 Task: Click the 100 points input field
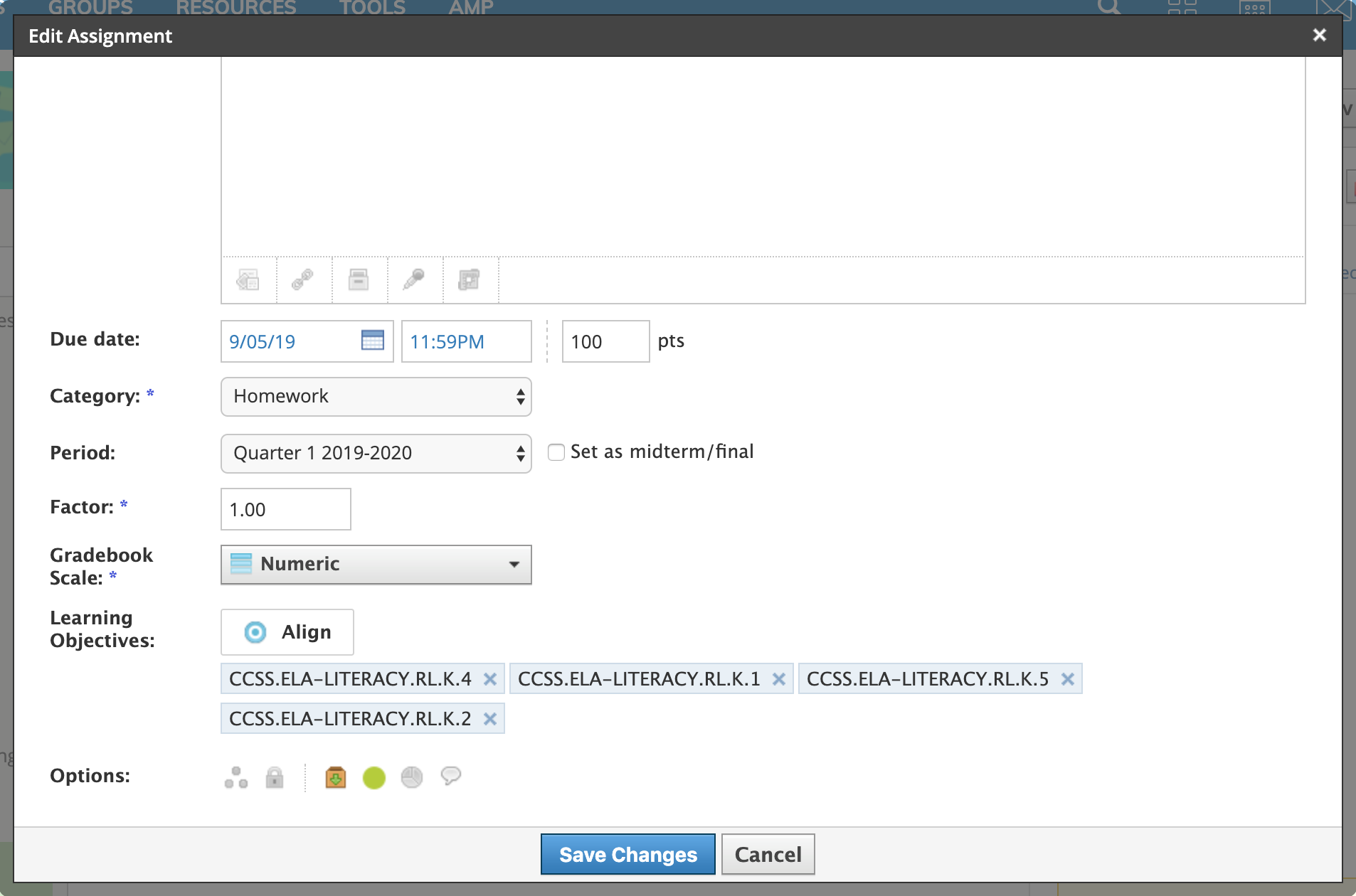[605, 341]
